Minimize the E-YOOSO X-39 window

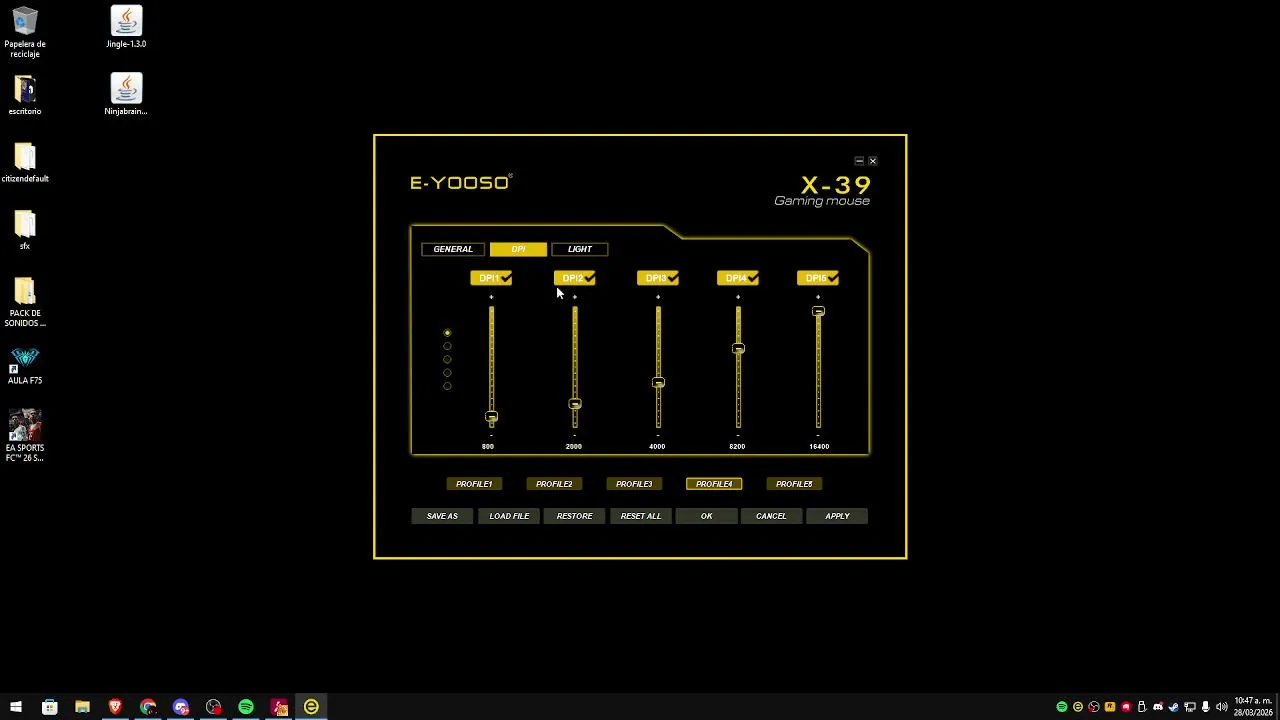pos(859,161)
